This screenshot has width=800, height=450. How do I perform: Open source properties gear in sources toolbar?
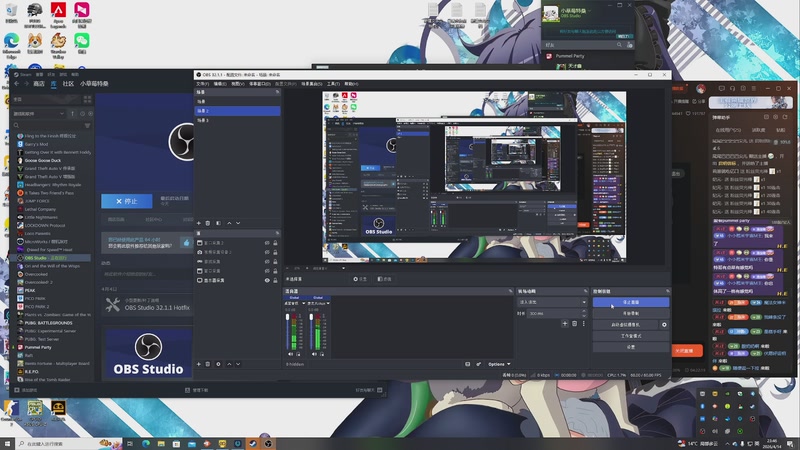point(218,364)
